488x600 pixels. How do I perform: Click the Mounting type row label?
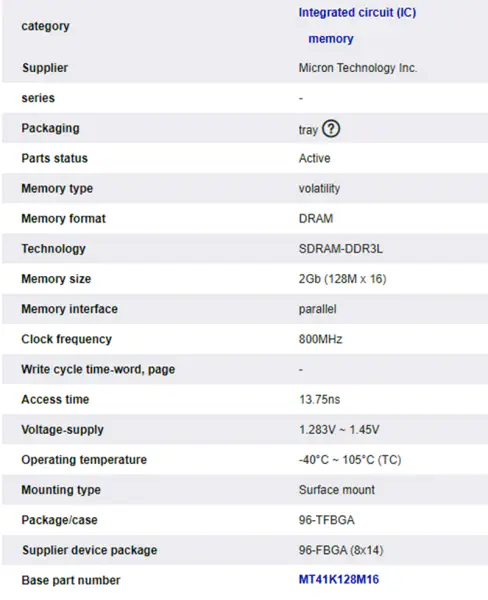coord(61,490)
